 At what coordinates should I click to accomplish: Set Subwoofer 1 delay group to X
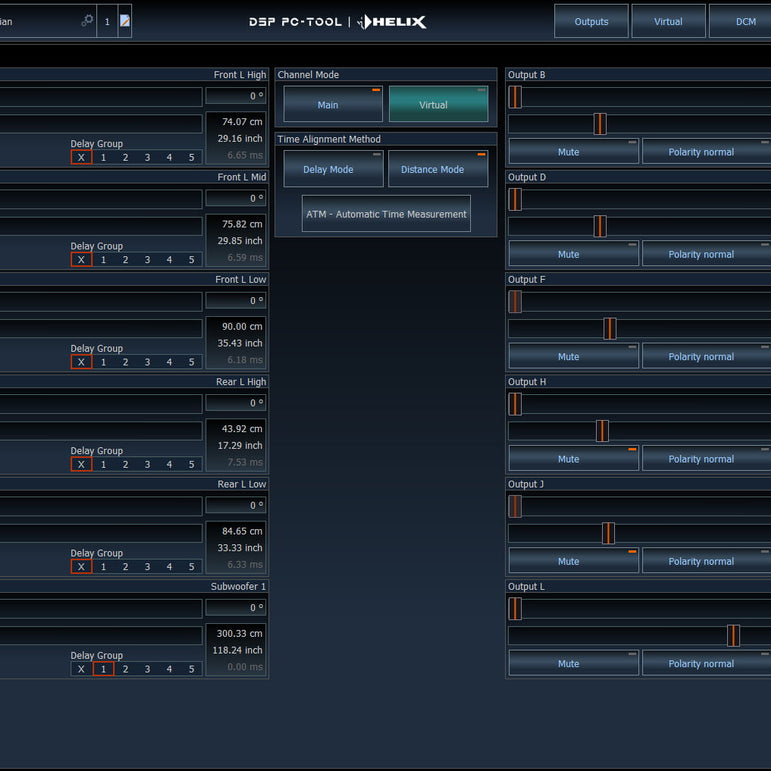81,669
